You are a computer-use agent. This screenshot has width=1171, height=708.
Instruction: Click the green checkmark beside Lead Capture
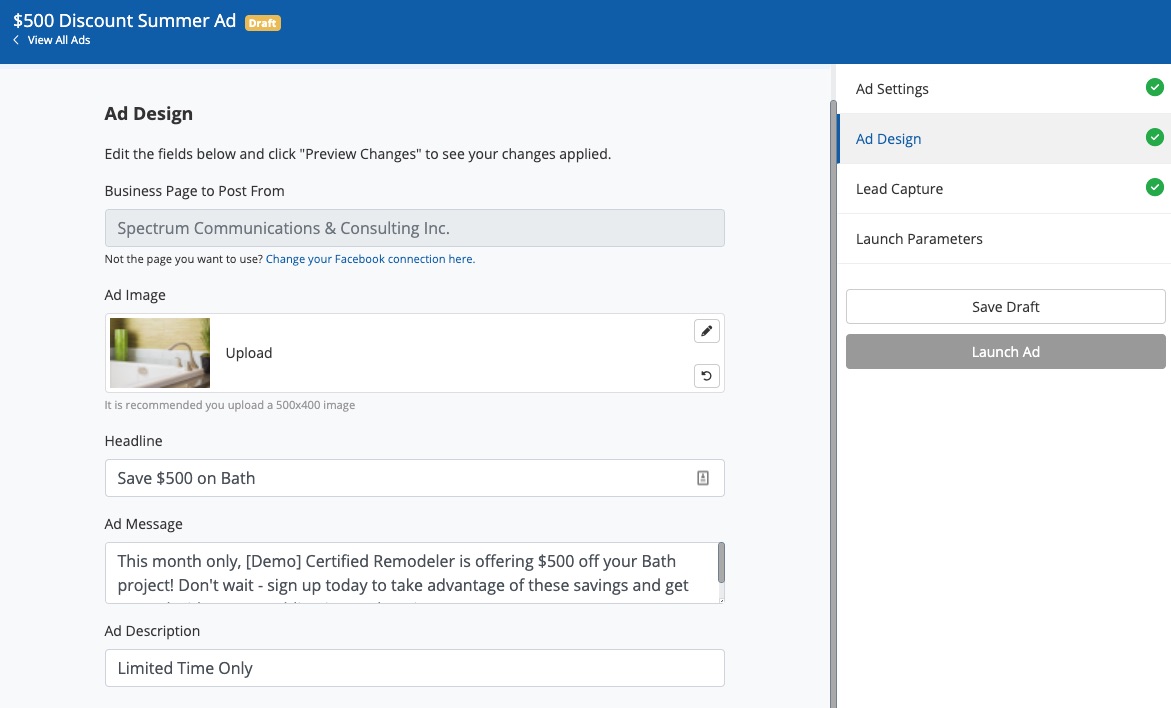pyautogui.click(x=1154, y=188)
